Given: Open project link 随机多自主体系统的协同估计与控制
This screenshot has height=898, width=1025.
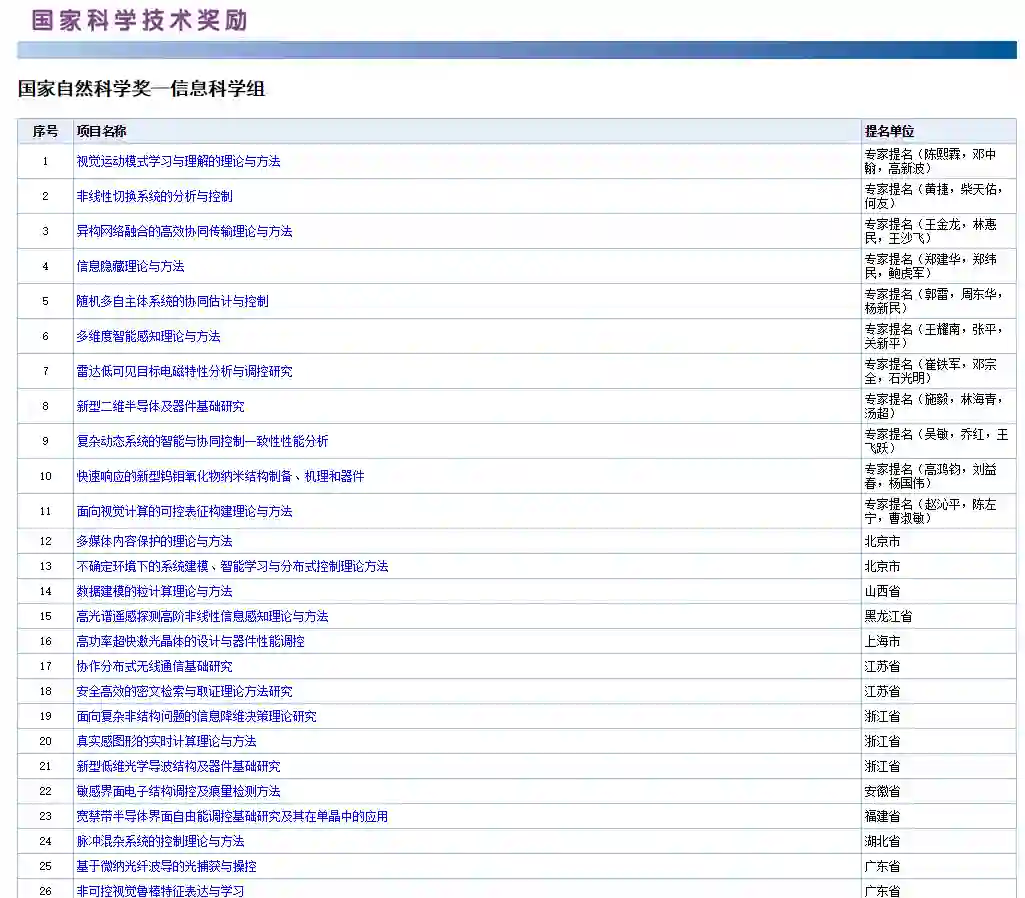Looking at the screenshot, I should pyautogui.click(x=173, y=301).
